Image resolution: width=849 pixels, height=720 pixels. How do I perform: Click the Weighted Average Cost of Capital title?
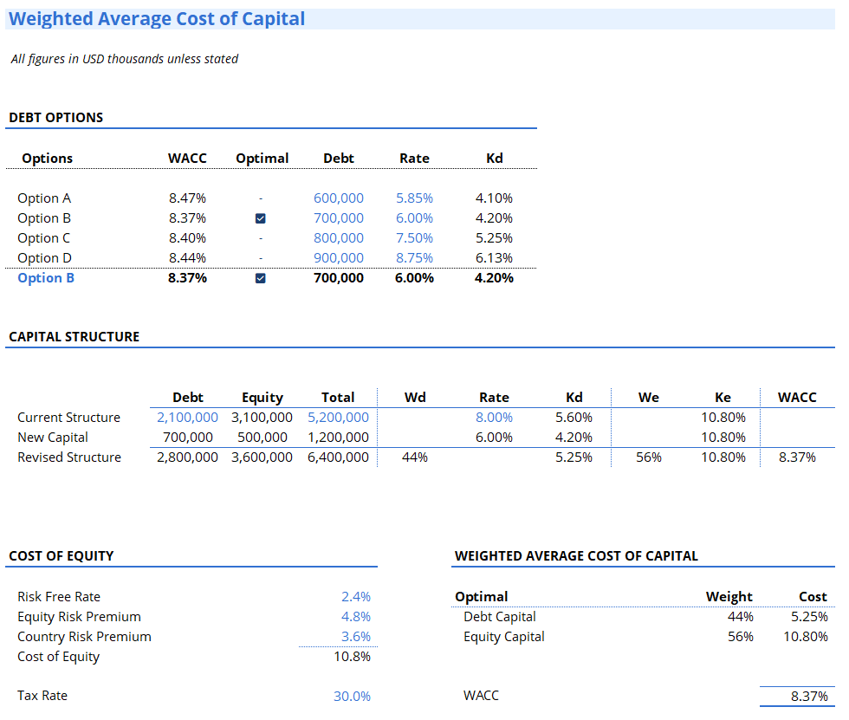[x=157, y=19]
